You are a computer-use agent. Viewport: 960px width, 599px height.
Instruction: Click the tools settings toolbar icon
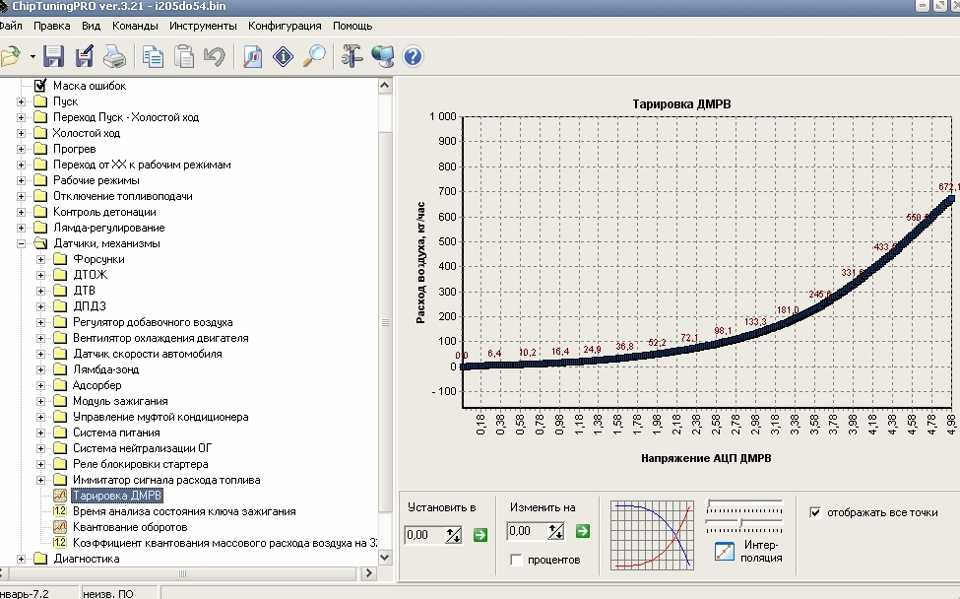[352, 56]
